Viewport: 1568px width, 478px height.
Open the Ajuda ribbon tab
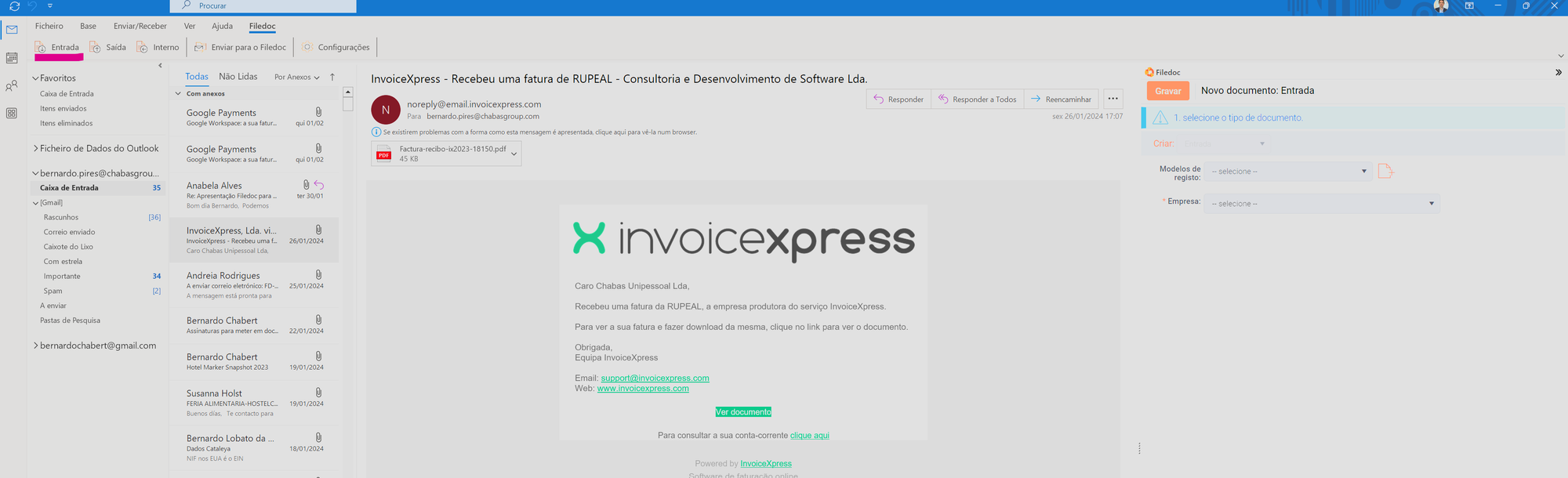coord(222,26)
